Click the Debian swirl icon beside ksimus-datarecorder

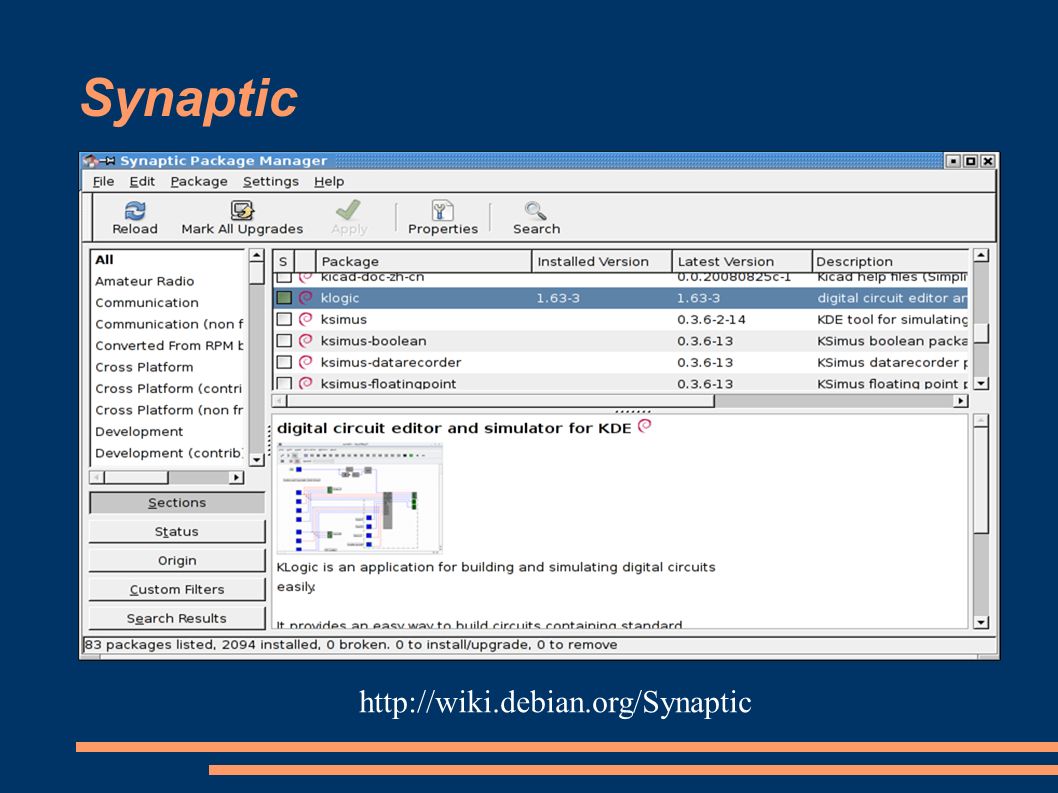(306, 362)
